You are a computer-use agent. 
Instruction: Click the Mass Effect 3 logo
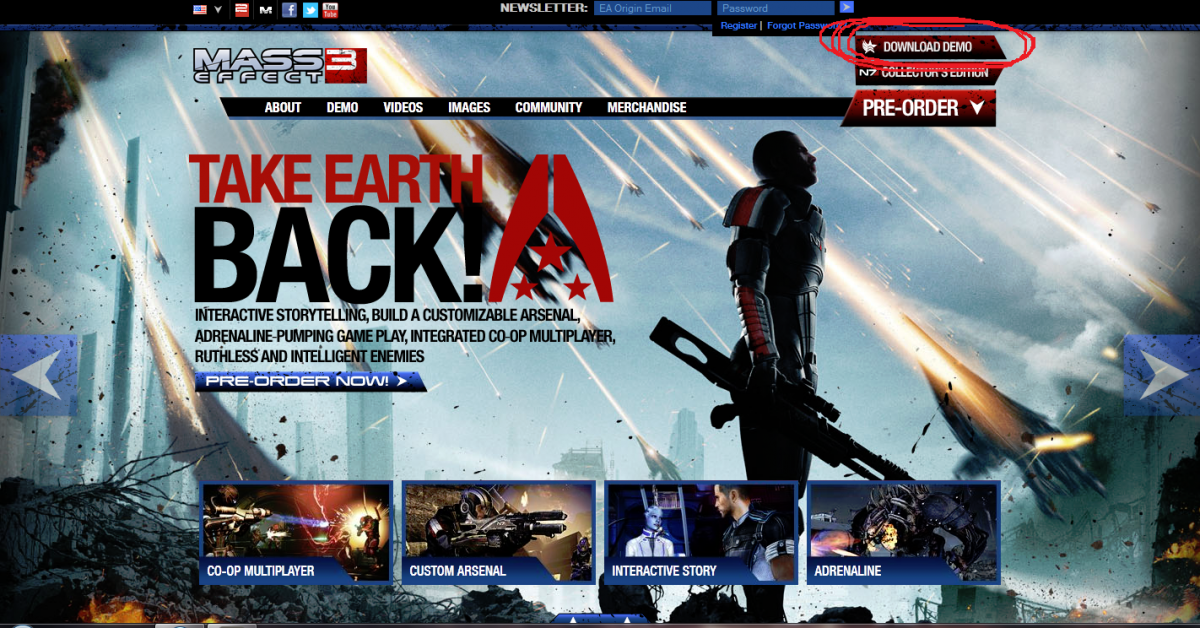(280, 65)
